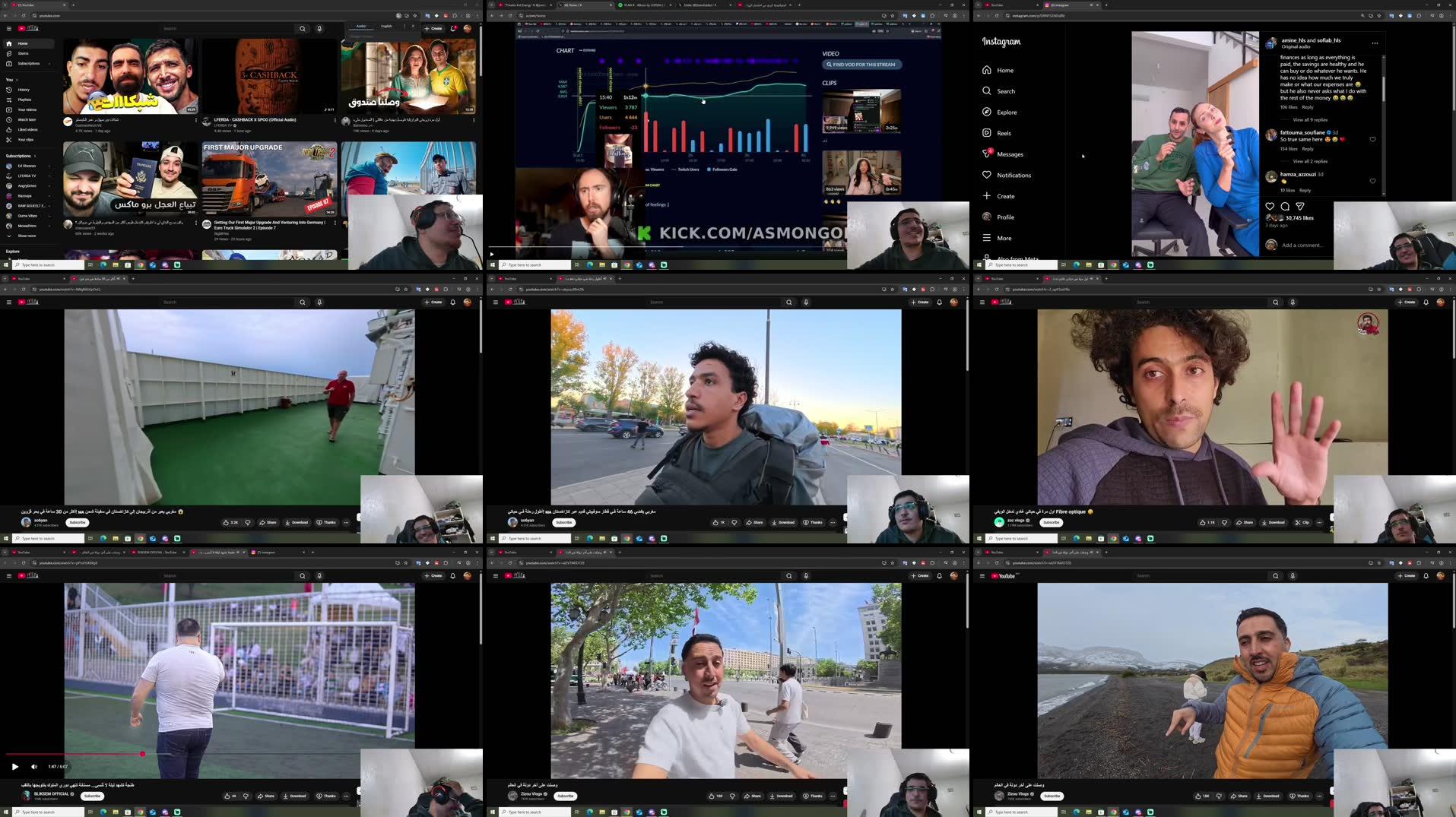This screenshot has height=817, width=1456.
Task: Select the English tab in the translation popup
Action: click(x=387, y=25)
